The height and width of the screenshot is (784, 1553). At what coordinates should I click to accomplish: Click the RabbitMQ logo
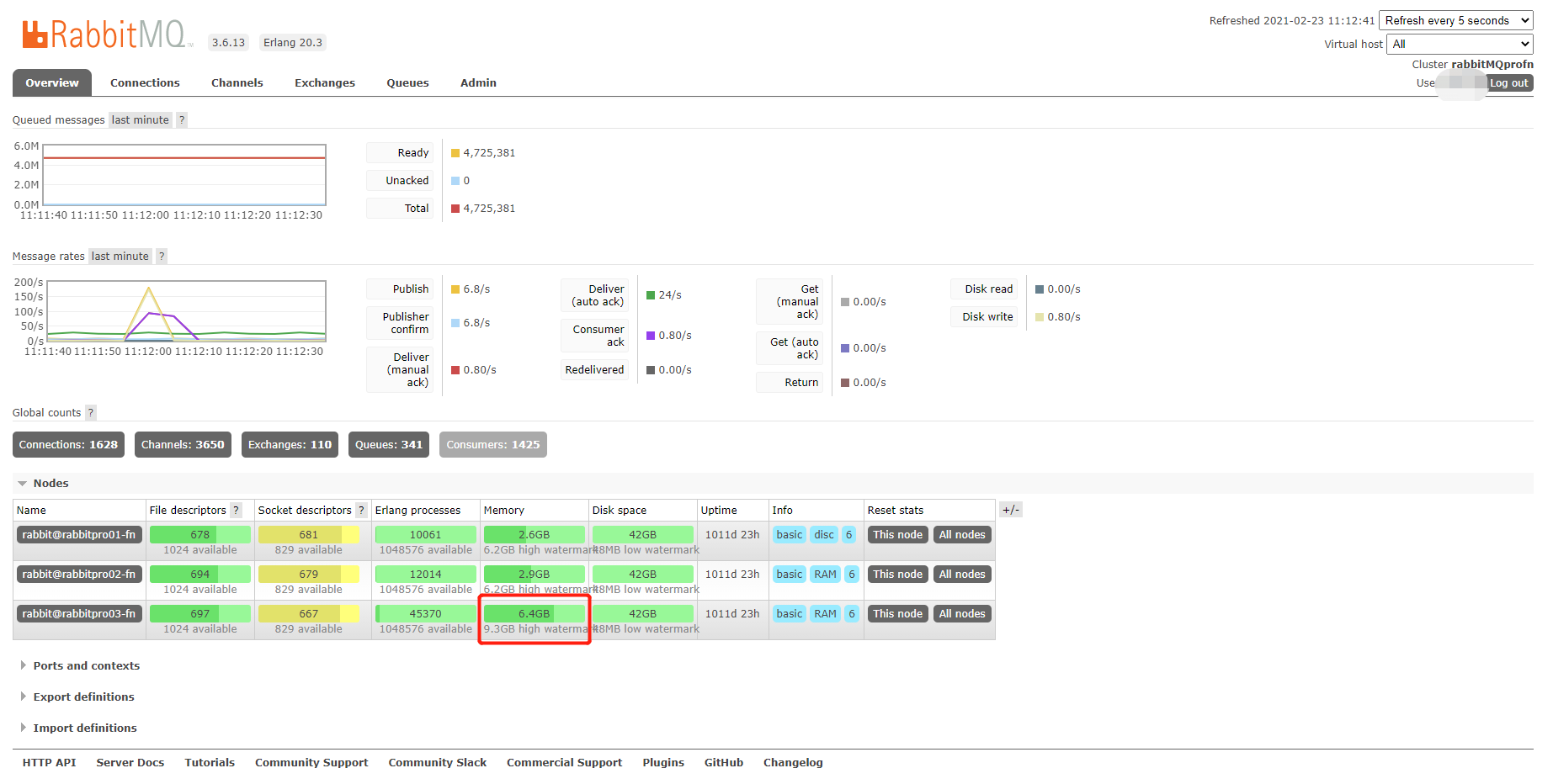[107, 35]
